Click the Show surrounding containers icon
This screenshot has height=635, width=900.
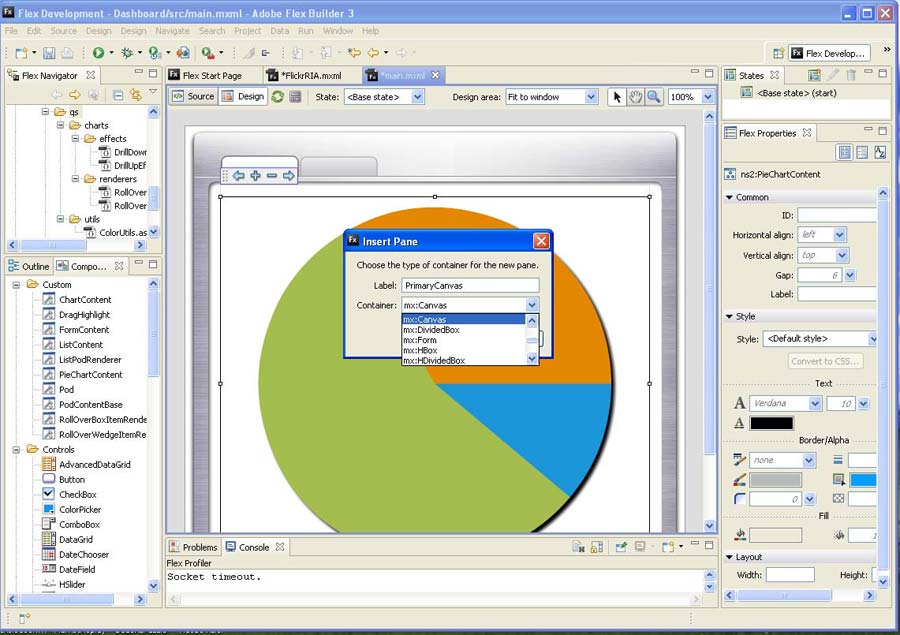(296, 96)
